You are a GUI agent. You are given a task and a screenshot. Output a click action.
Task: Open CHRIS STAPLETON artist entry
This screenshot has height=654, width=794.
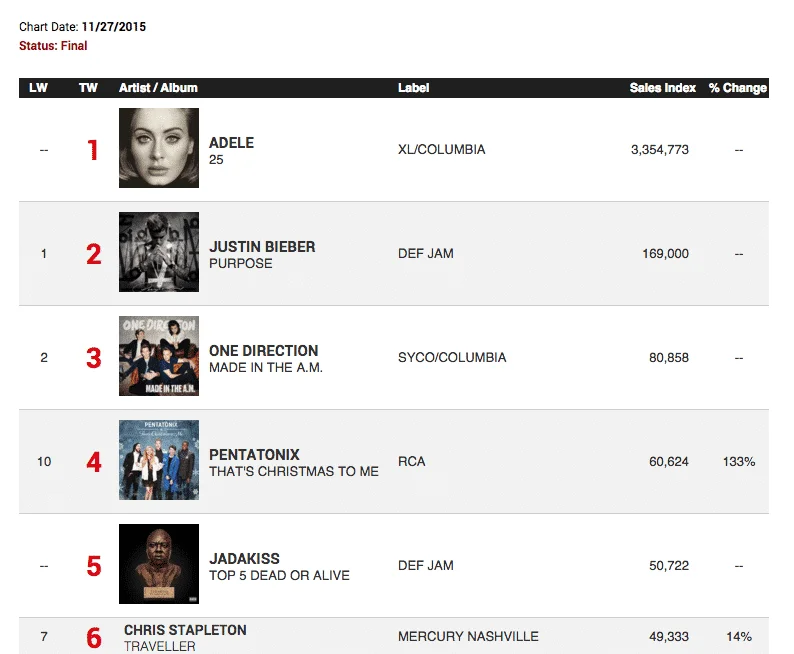(x=185, y=630)
